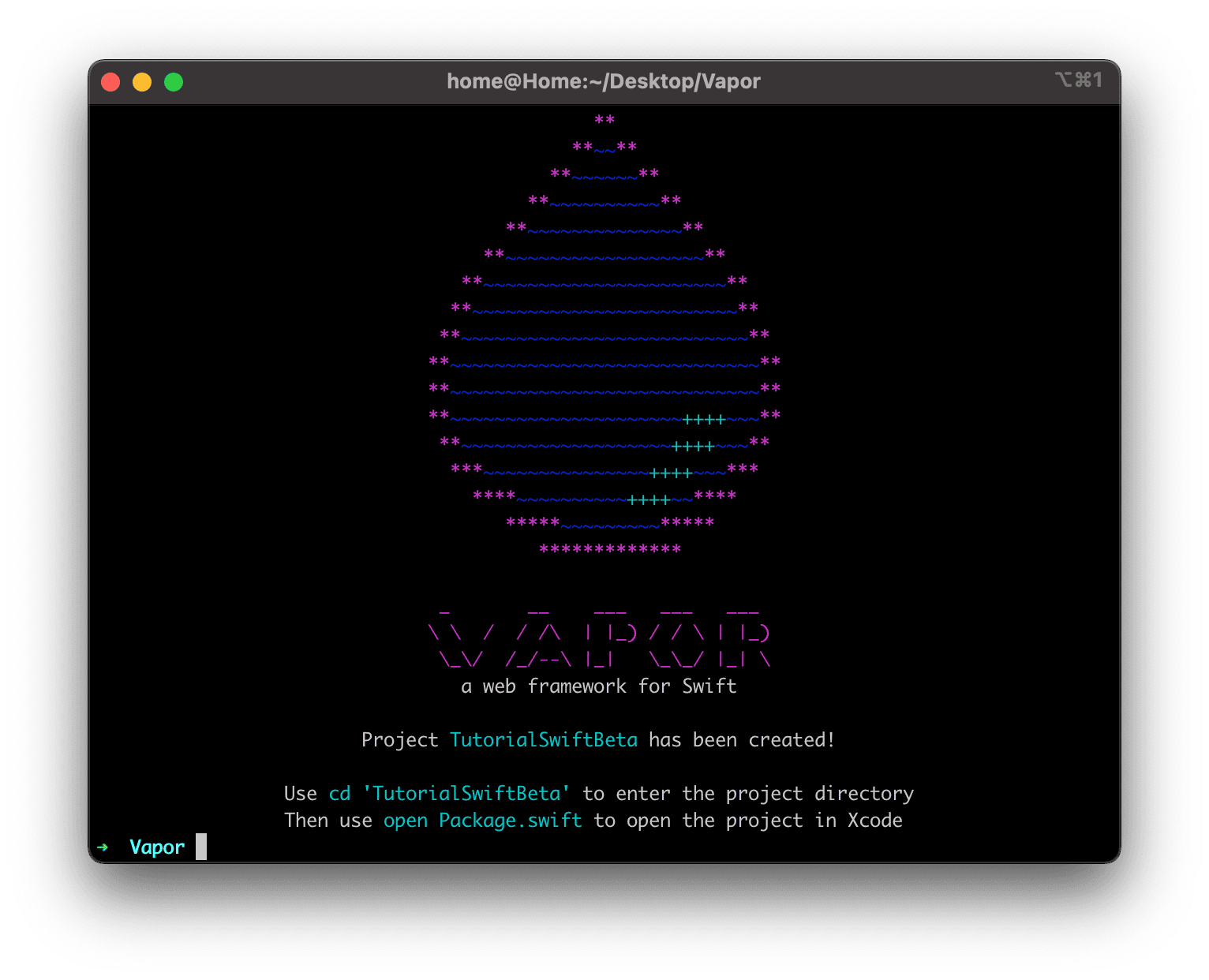Screen dimensions: 1209x980
Task: Click the green prompt arrow
Action: 103,847
